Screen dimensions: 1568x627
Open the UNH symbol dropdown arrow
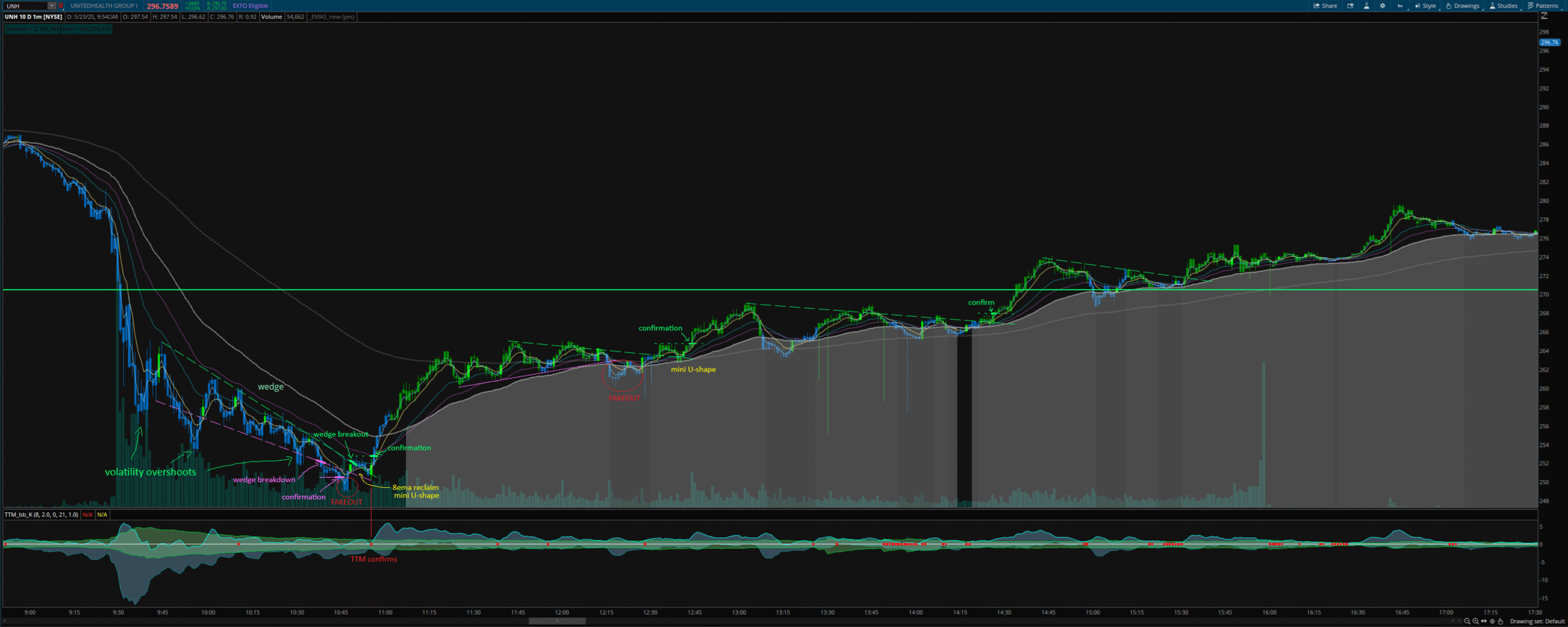click(x=51, y=6)
